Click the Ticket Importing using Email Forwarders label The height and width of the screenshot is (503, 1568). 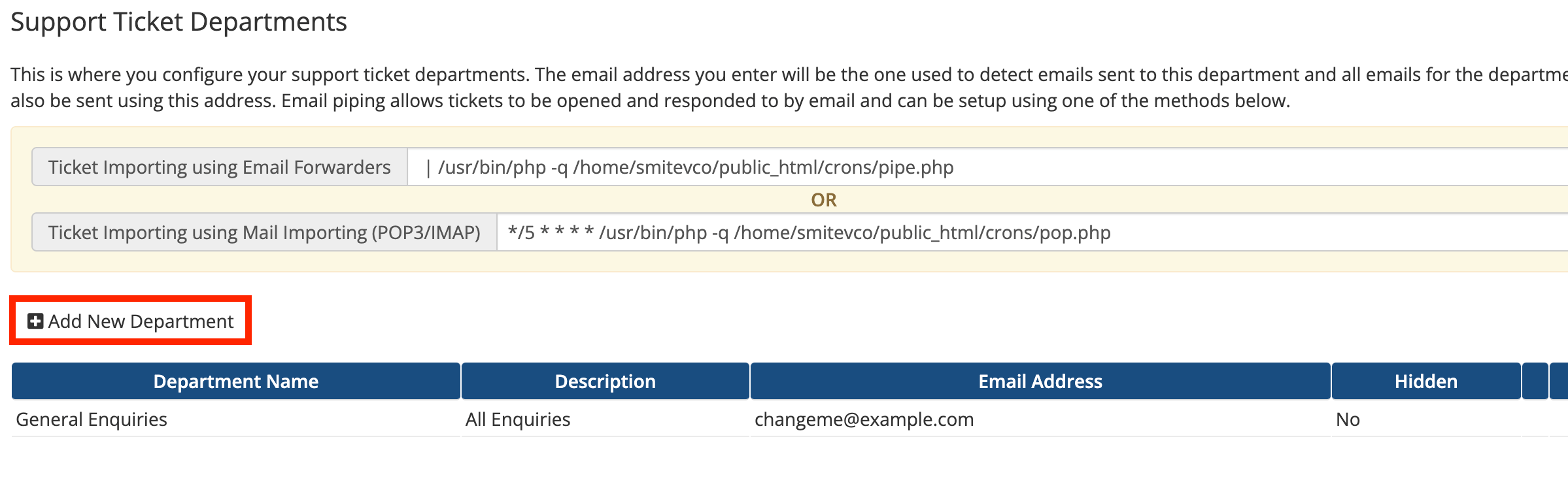220,167
